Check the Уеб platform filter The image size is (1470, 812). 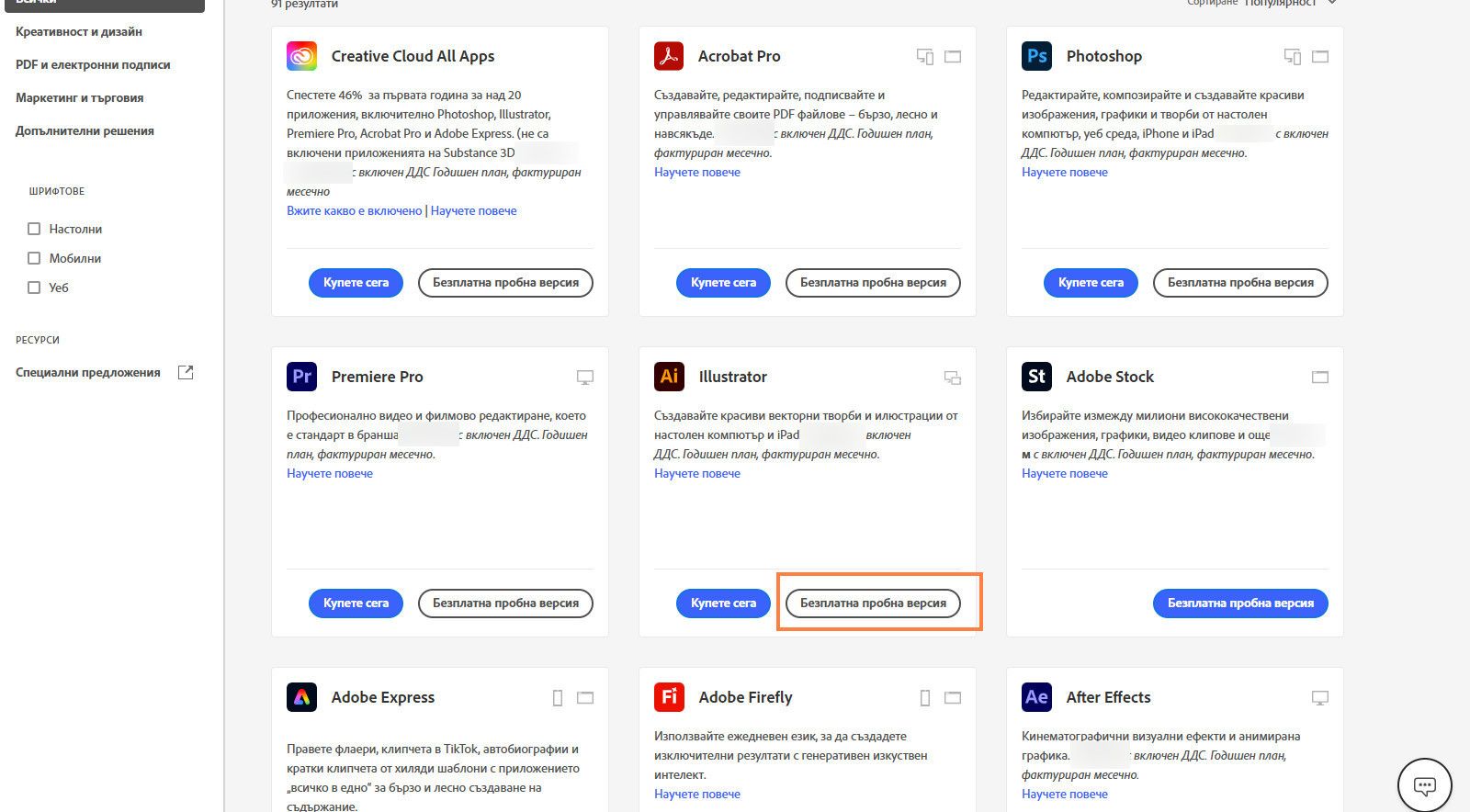pyautogui.click(x=34, y=288)
